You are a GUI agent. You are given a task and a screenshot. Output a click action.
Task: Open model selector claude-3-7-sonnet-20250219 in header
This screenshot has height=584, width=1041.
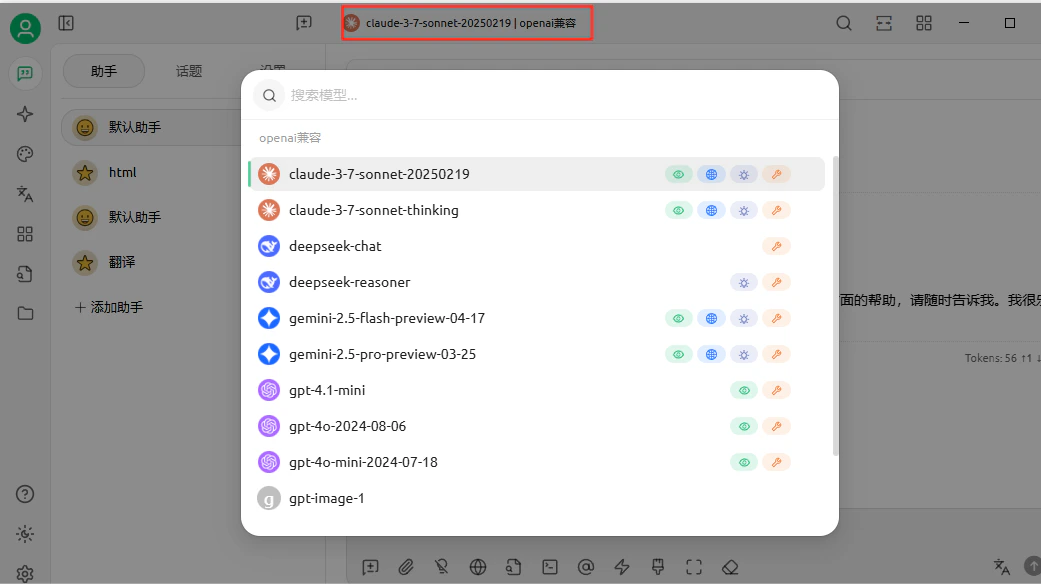coord(467,23)
